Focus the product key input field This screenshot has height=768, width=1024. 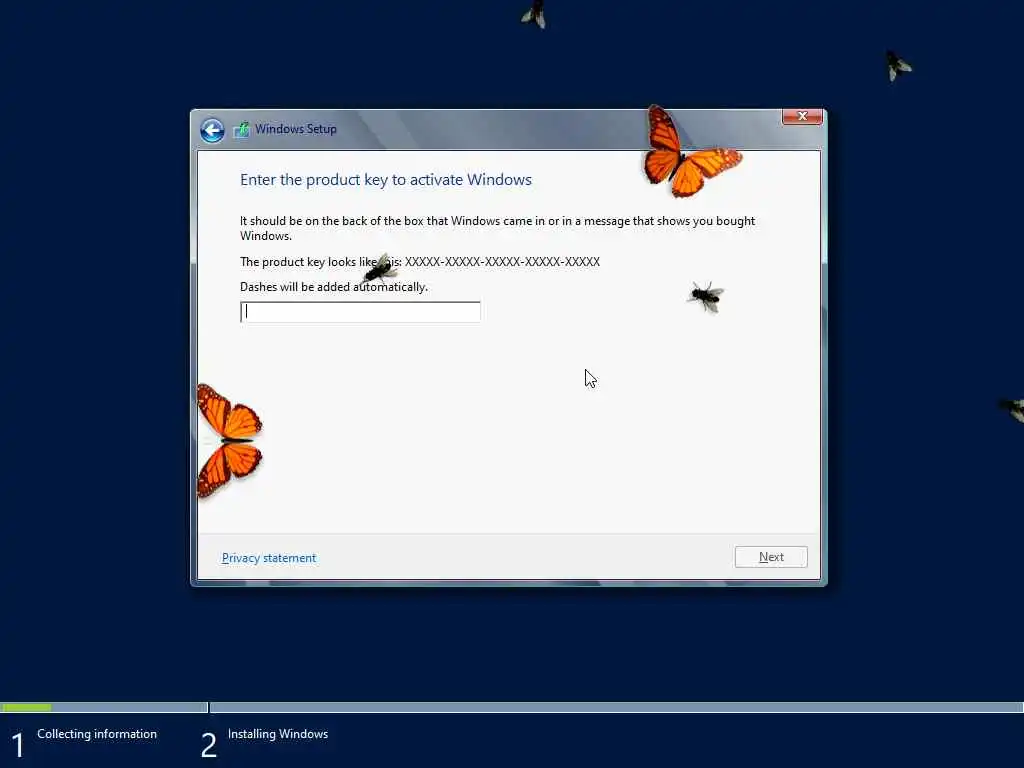360,312
